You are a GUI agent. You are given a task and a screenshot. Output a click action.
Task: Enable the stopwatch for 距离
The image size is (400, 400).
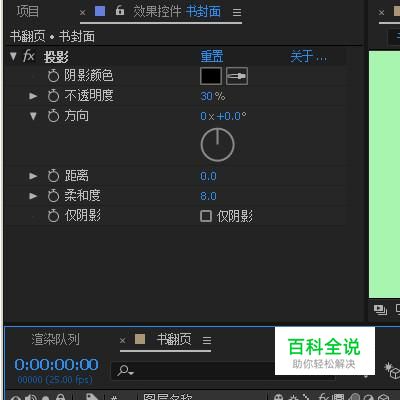(x=53, y=176)
